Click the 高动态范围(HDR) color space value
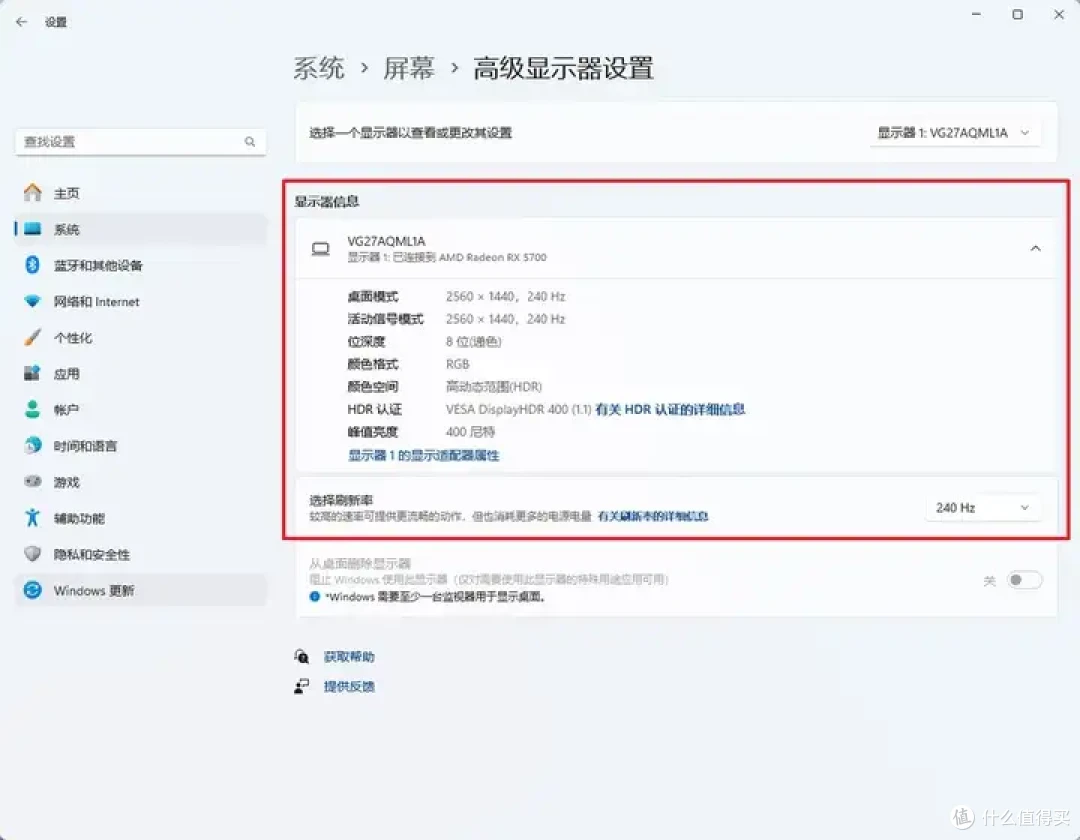 click(494, 387)
